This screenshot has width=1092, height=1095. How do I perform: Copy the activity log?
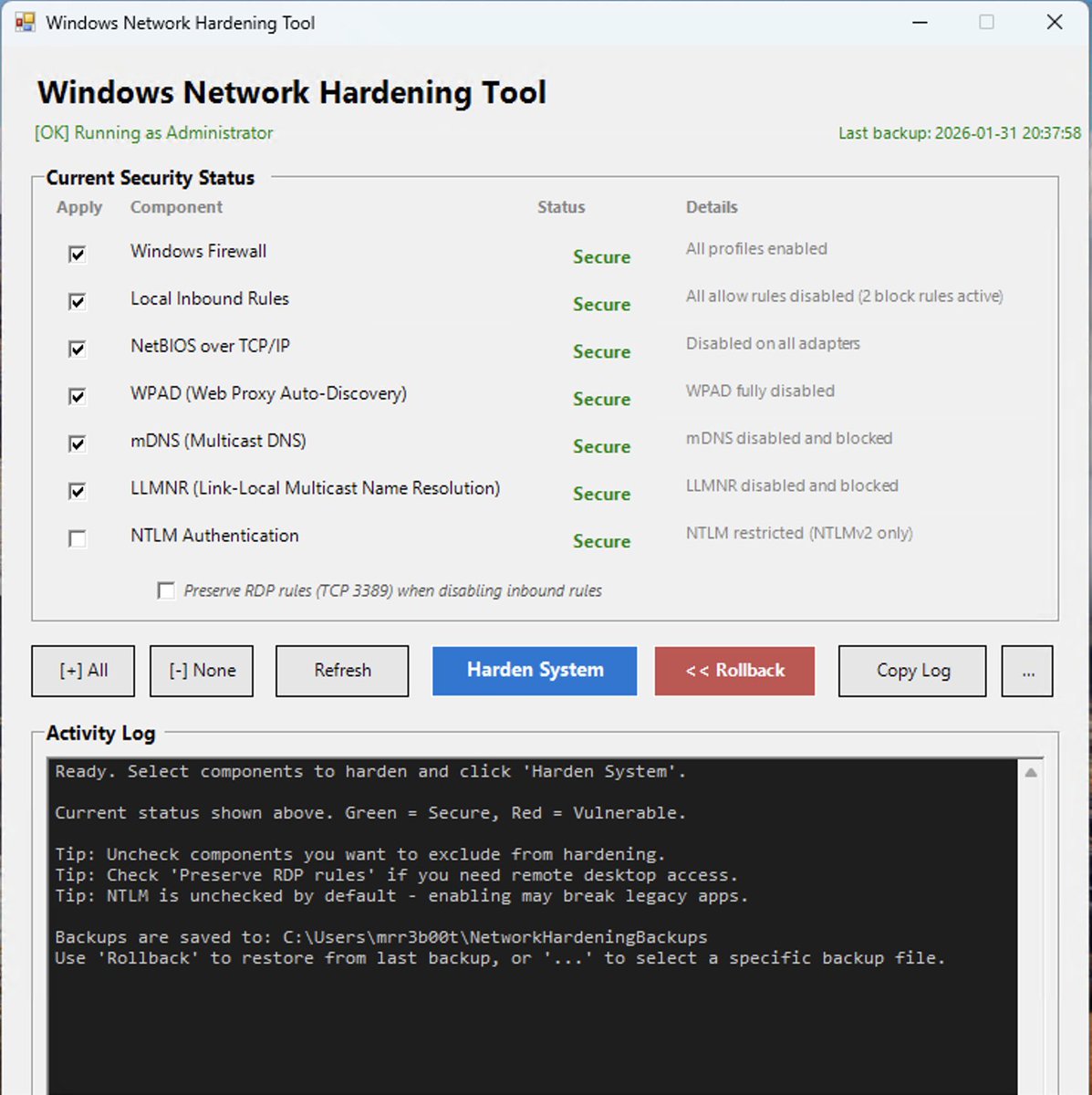click(x=911, y=671)
